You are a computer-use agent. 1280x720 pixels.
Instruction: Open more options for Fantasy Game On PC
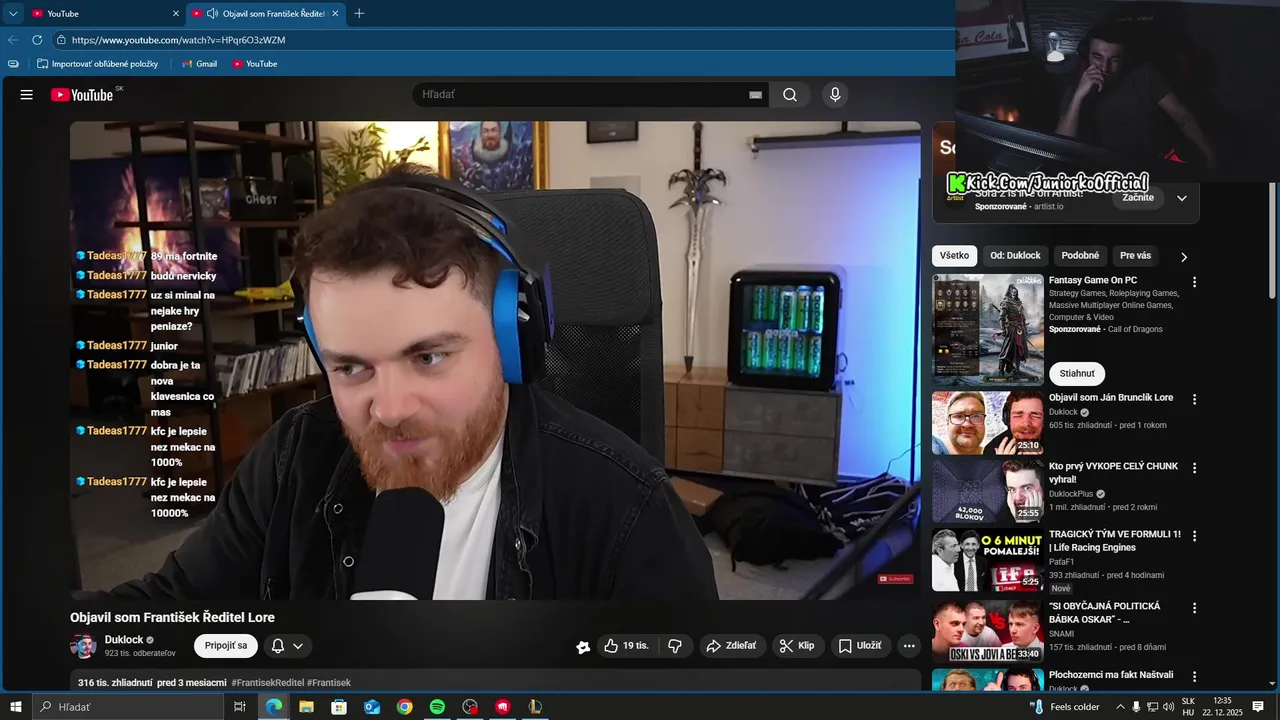[1194, 282]
